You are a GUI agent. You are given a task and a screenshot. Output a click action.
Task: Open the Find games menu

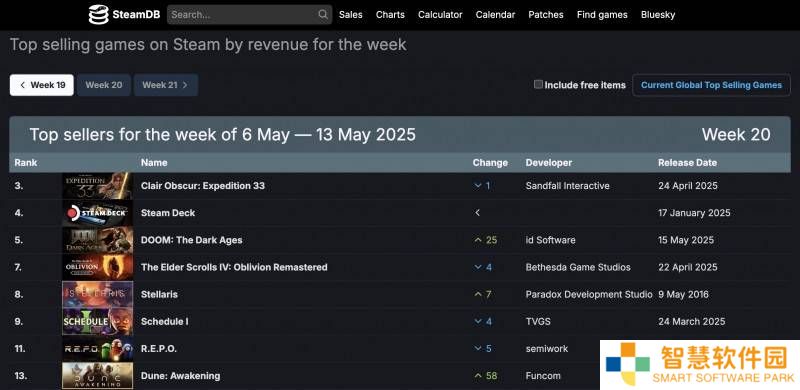tap(602, 15)
